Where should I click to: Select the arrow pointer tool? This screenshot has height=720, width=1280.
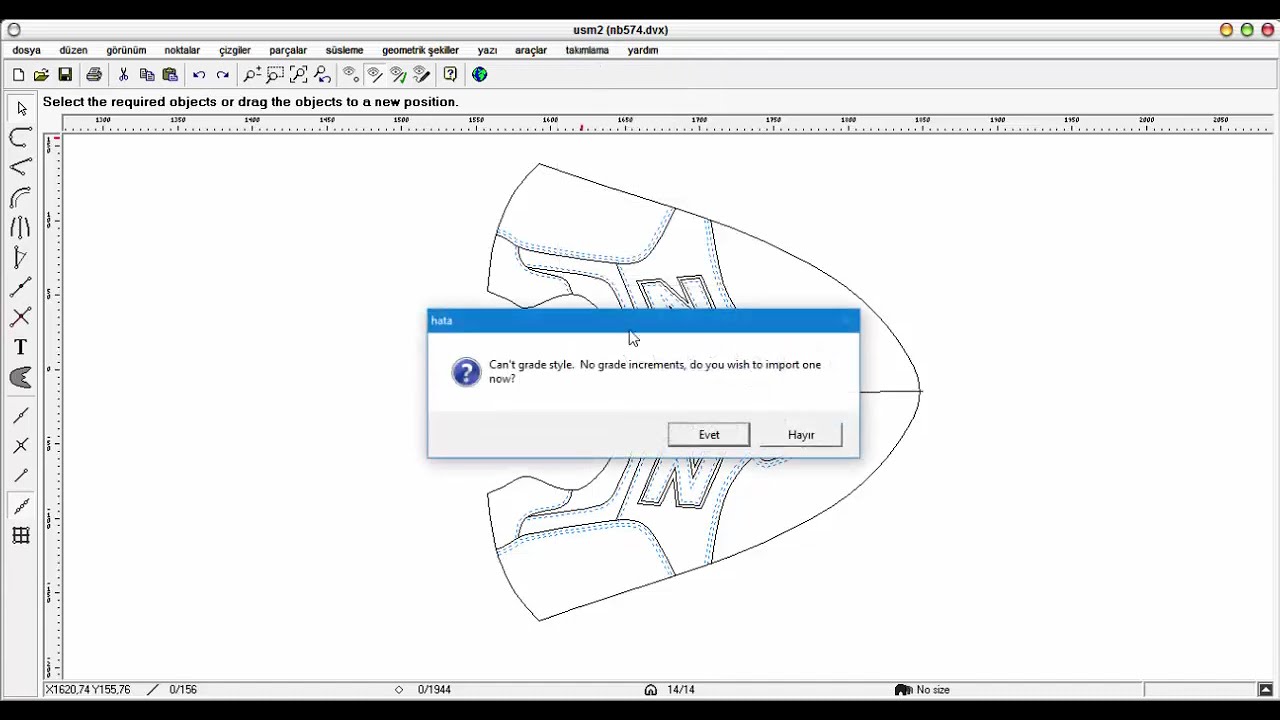[21, 108]
